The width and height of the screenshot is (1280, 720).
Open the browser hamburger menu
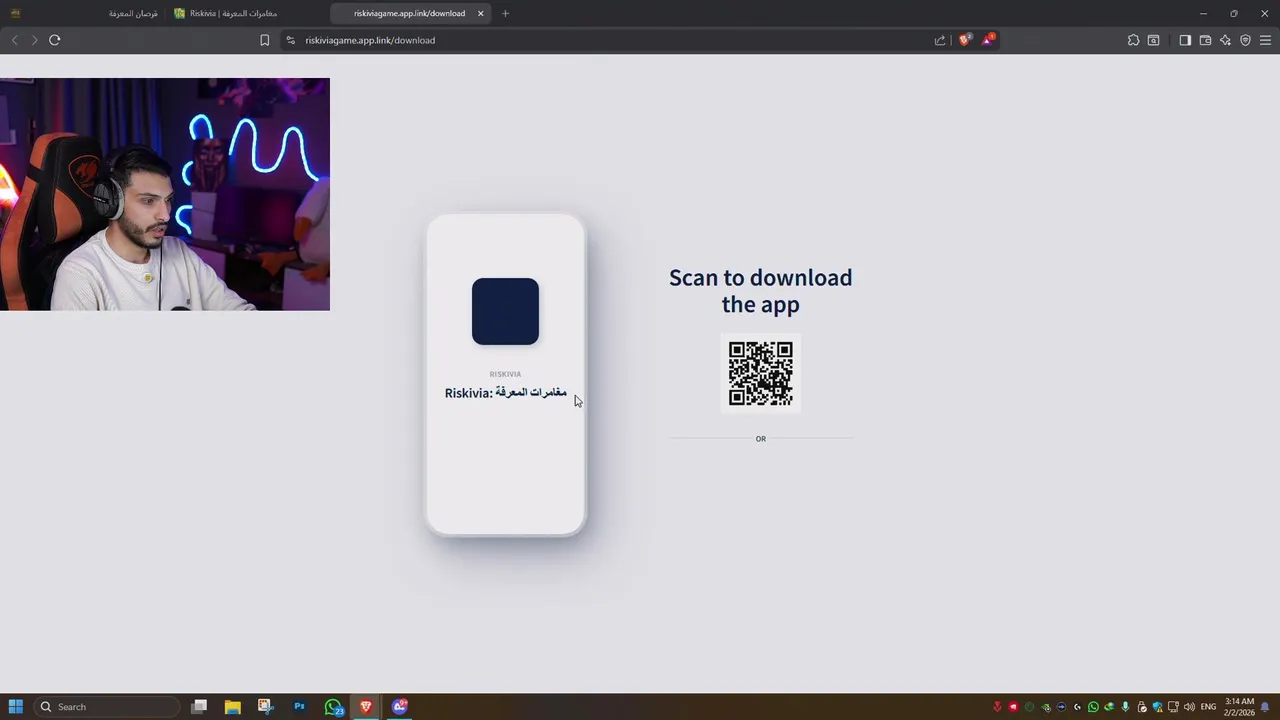coord(1265,40)
